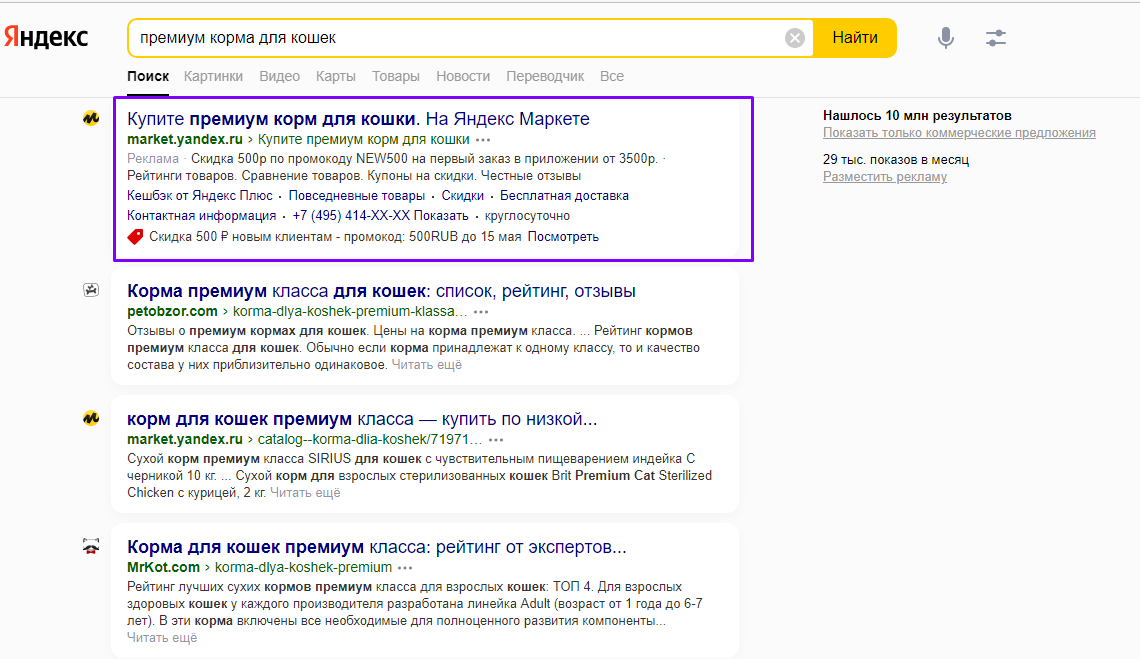Click the Yandex Market favicon on the first result
Screen dimensions: 1140x659
[91, 118]
